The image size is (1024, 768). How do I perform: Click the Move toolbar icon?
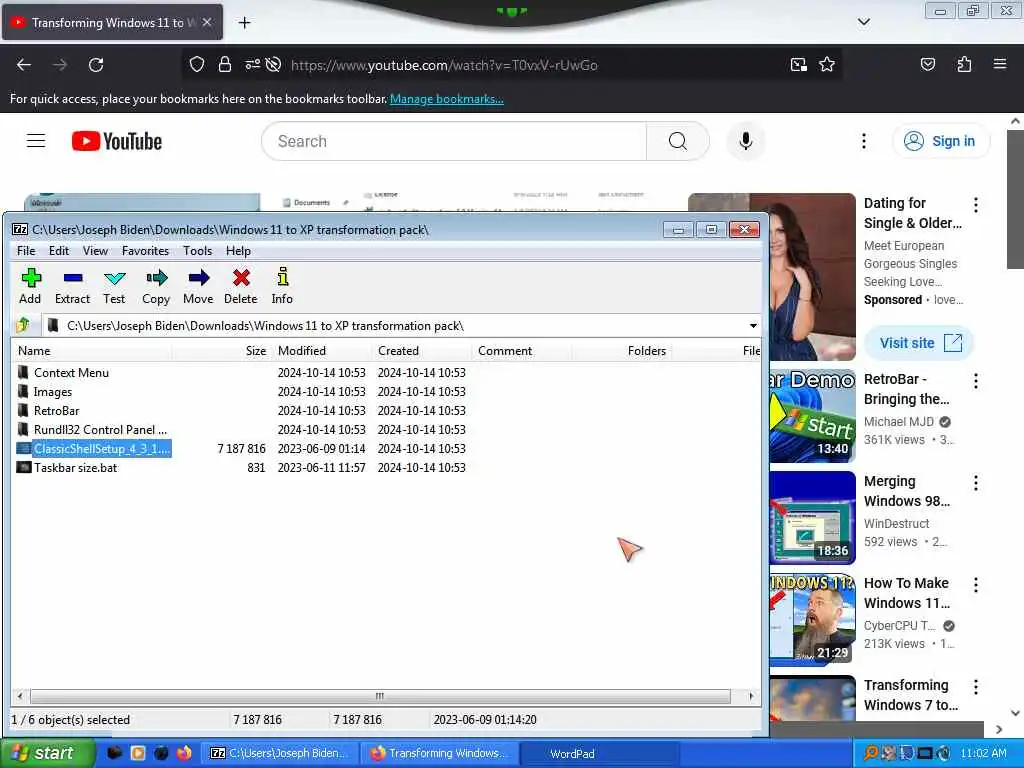[x=198, y=285]
